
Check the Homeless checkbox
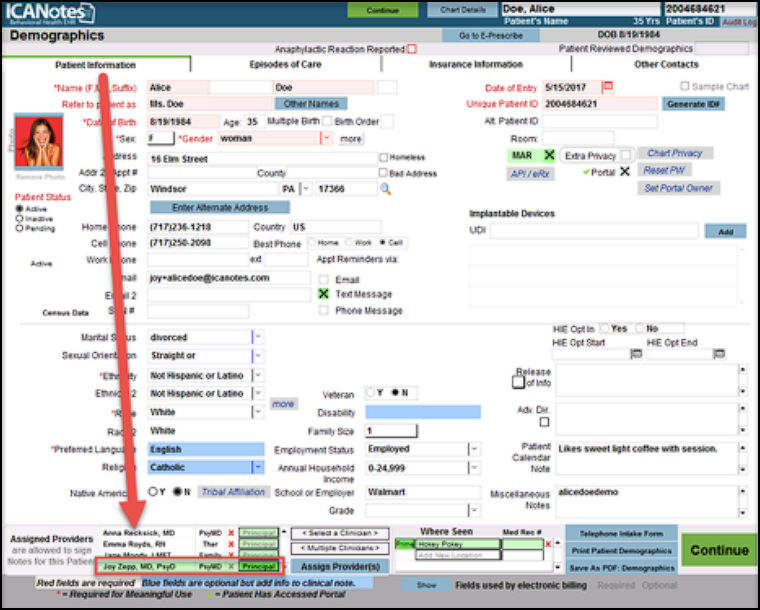tap(383, 157)
